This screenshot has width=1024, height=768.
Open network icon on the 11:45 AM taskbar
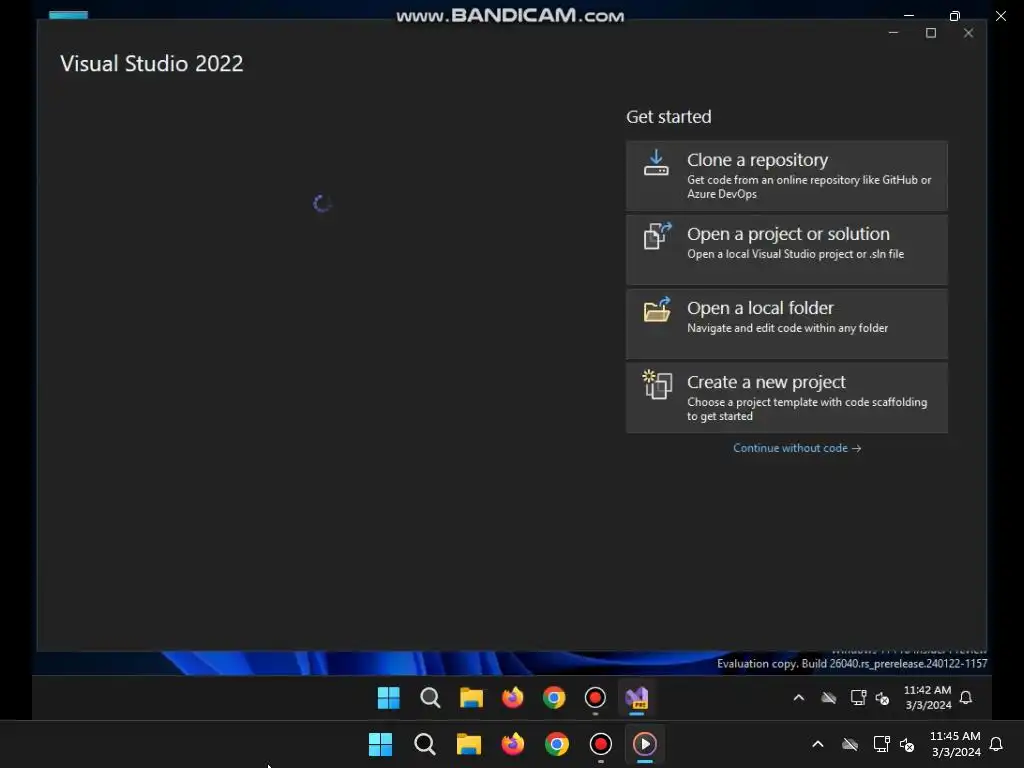point(881,744)
